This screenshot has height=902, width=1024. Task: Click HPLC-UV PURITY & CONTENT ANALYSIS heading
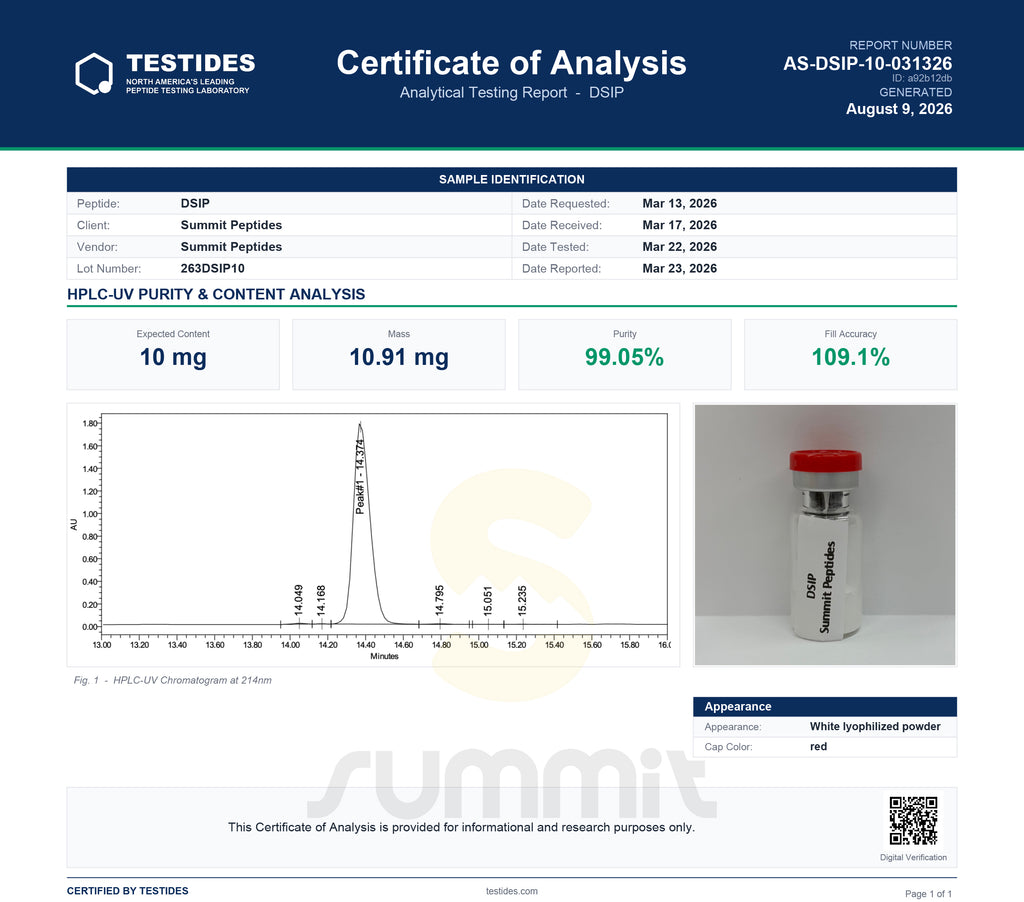pos(216,294)
